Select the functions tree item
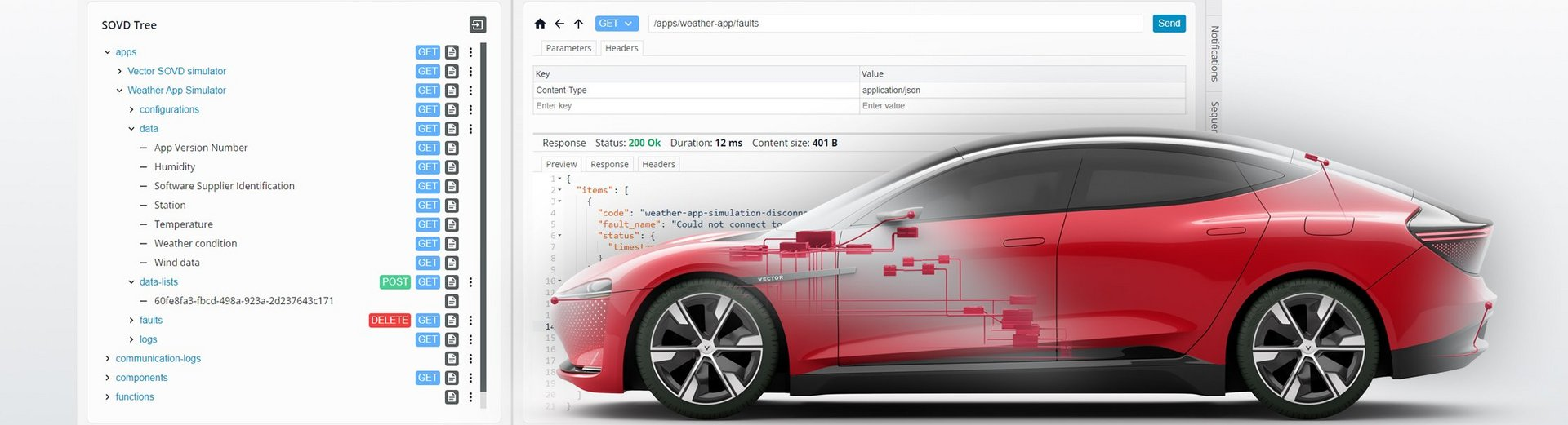Image resolution: width=1568 pixels, height=425 pixels. coord(135,397)
